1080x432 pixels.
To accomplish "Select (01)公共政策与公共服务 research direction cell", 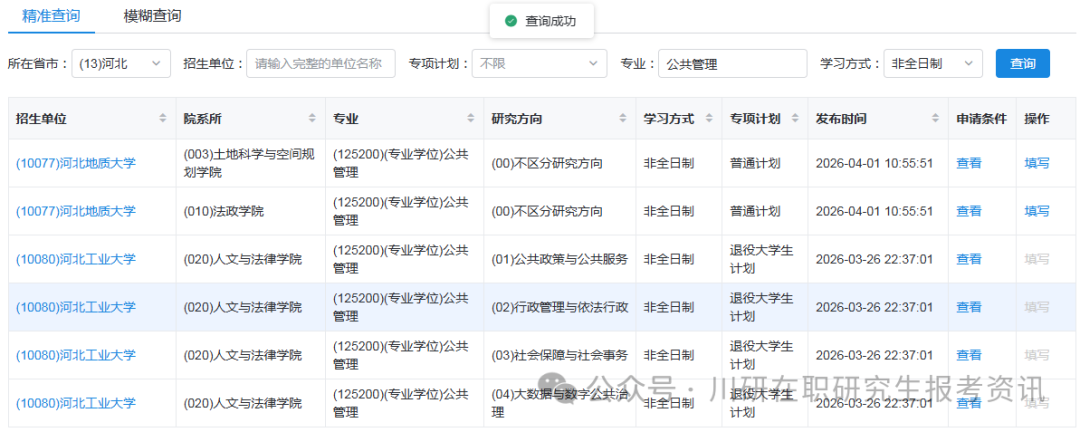I will [559, 259].
